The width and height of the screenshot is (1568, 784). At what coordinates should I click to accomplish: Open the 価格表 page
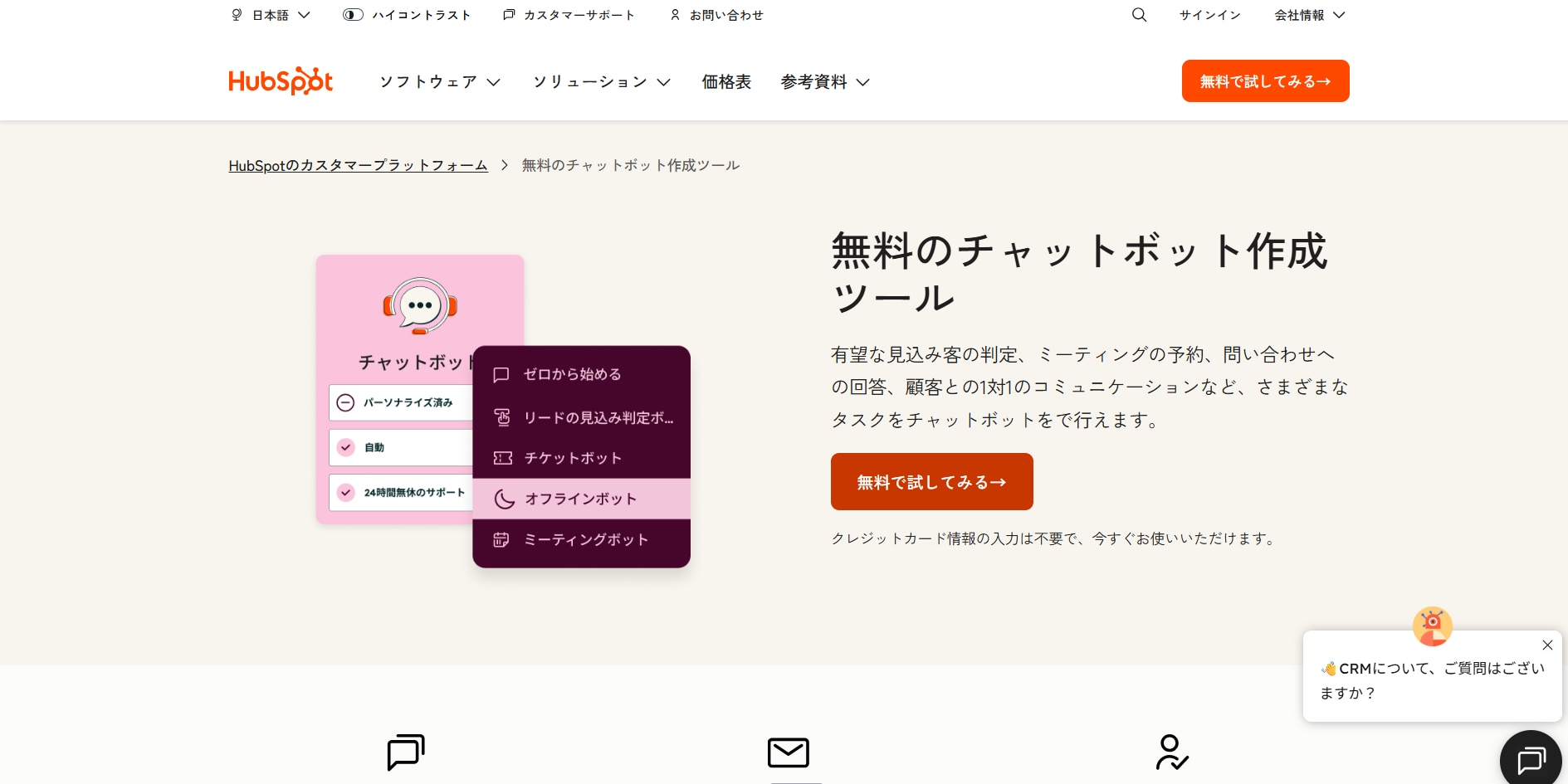[x=725, y=82]
